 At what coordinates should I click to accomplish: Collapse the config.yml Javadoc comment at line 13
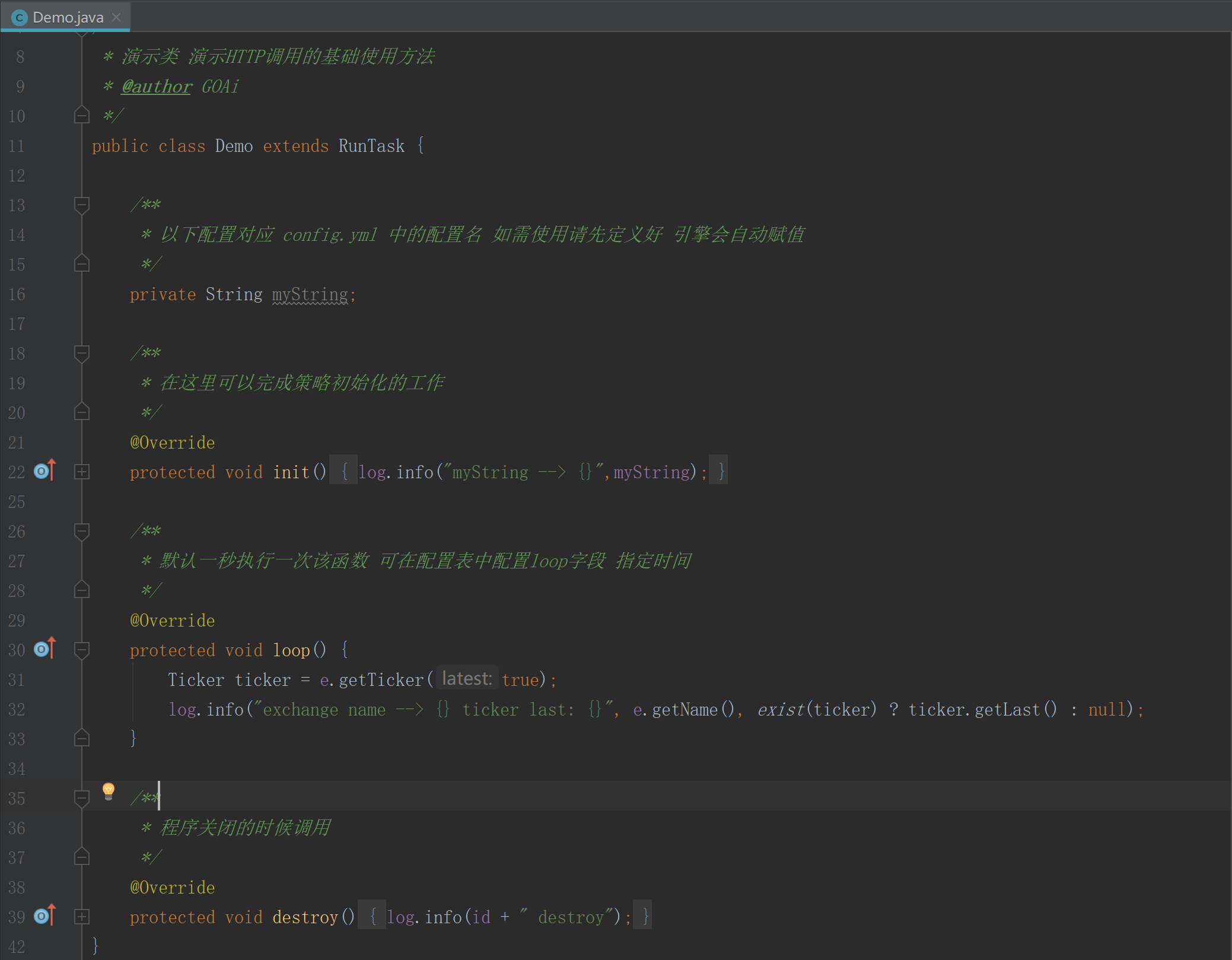click(82, 205)
